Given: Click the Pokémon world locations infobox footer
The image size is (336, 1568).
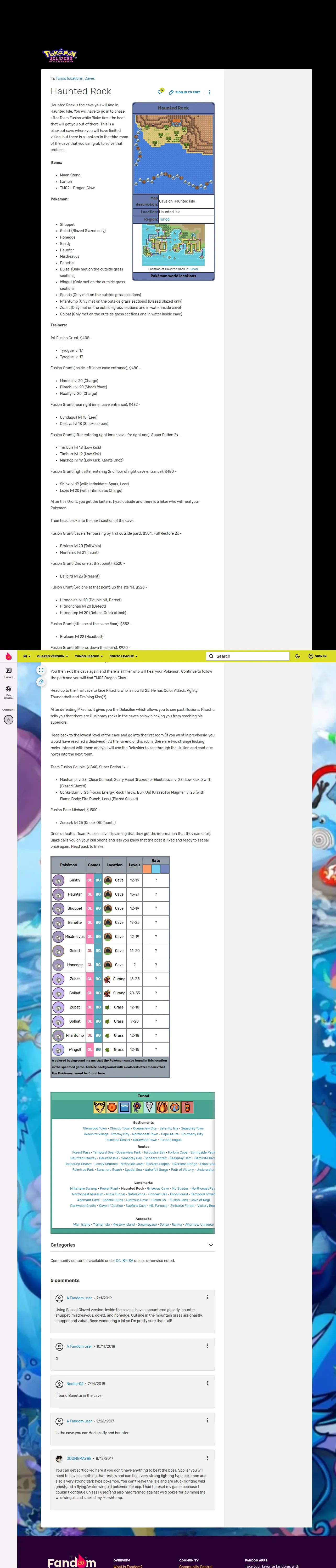Looking at the screenshot, I should 174,276.
